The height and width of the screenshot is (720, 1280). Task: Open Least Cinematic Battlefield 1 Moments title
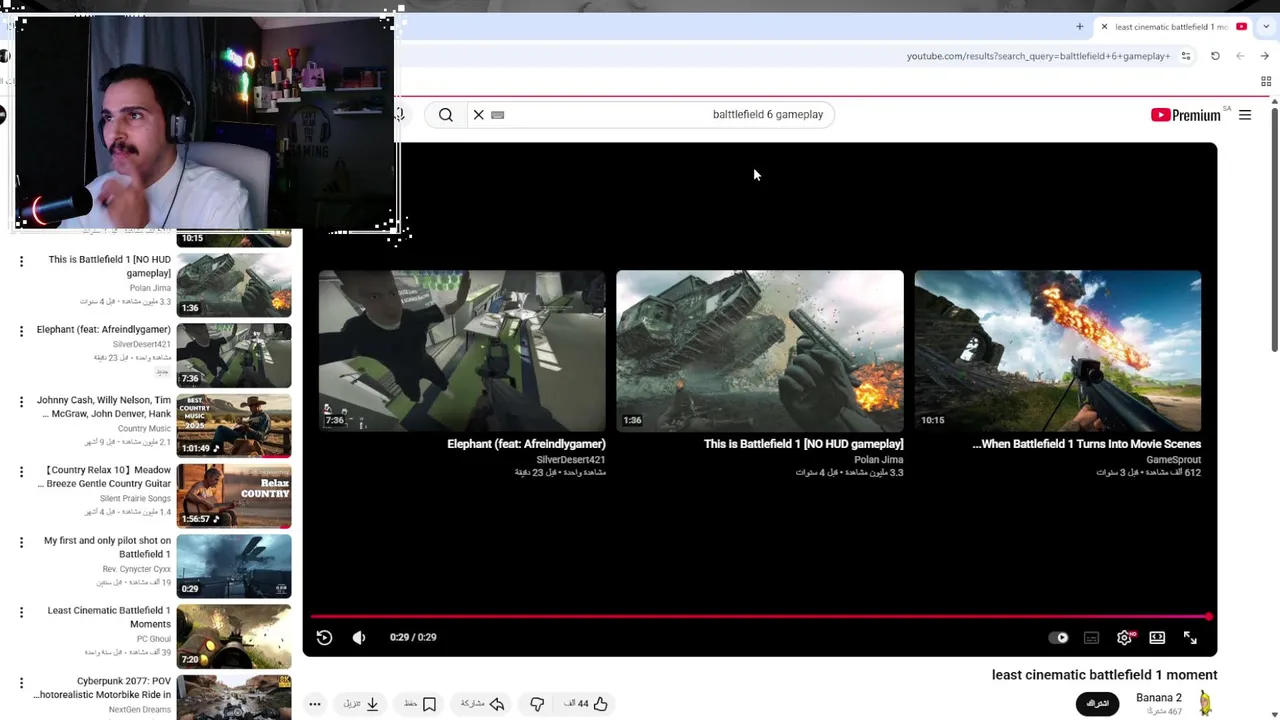click(x=109, y=617)
